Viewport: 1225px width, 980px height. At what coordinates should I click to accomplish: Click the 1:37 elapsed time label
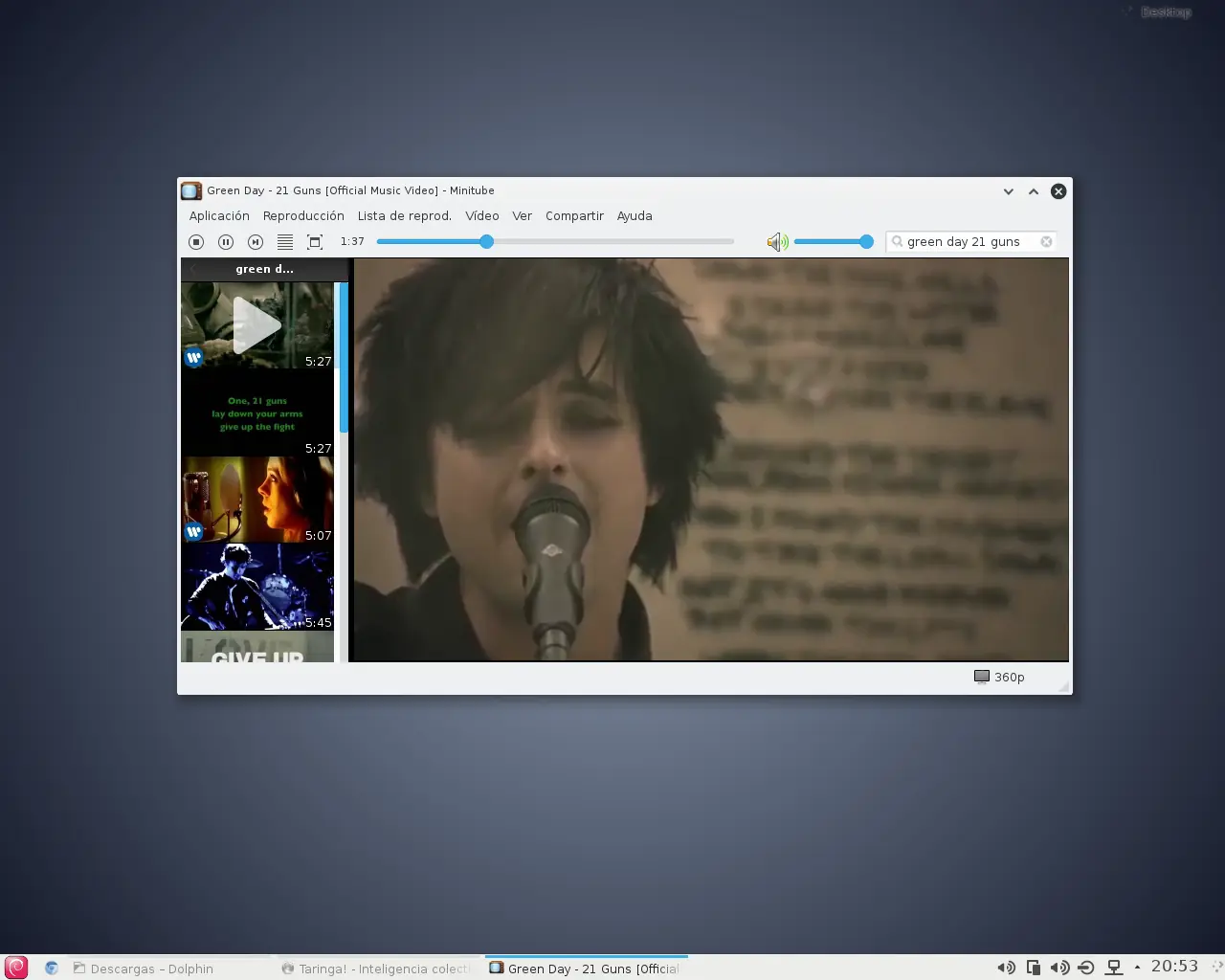pos(352,242)
